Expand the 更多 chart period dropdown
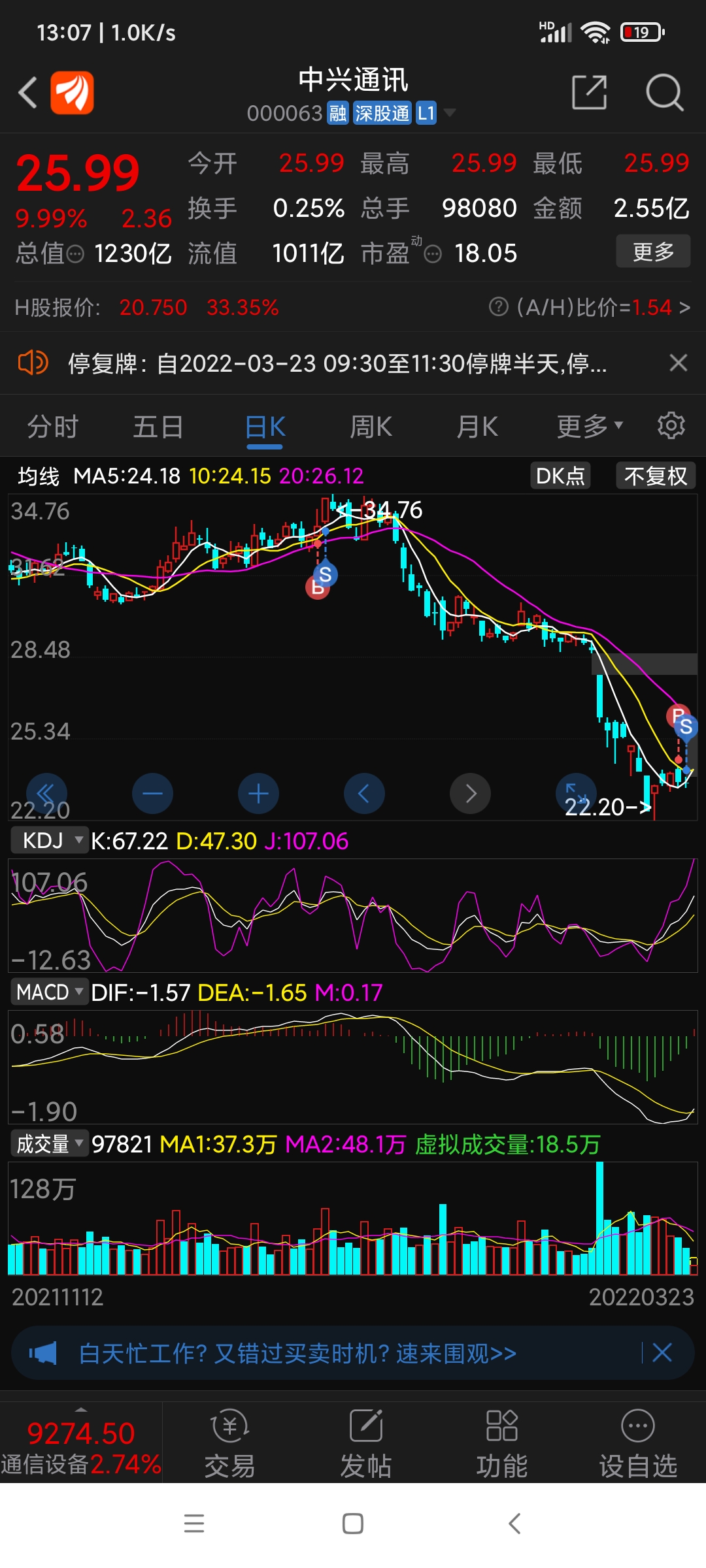This screenshot has width=706, height=1568. [590, 427]
